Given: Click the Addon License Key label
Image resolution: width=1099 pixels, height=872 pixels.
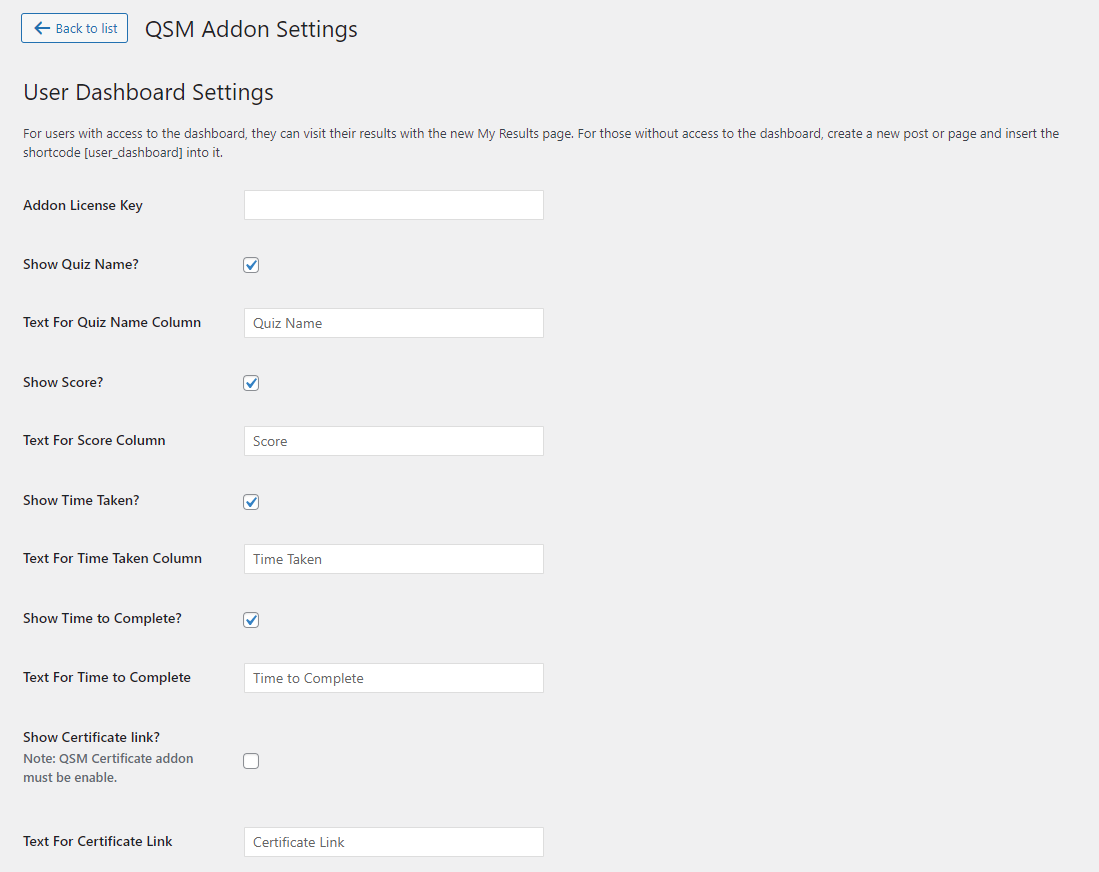Looking at the screenshot, I should (83, 205).
